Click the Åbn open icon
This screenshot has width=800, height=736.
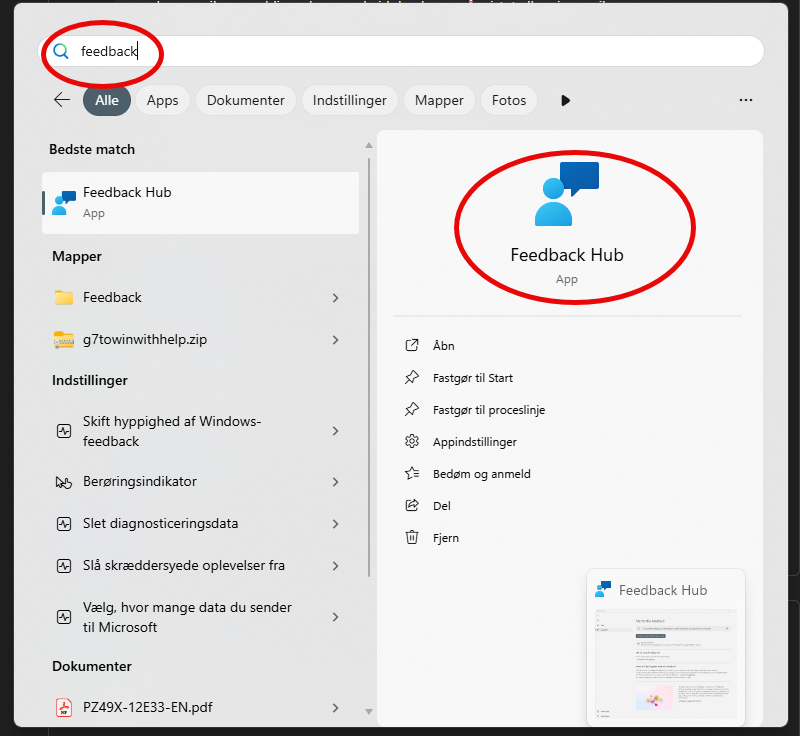tap(412, 345)
